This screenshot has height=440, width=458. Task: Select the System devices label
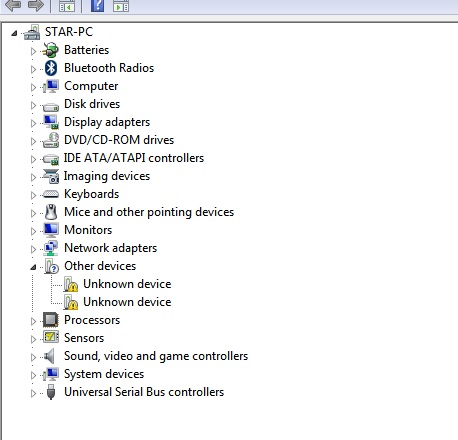(x=104, y=374)
